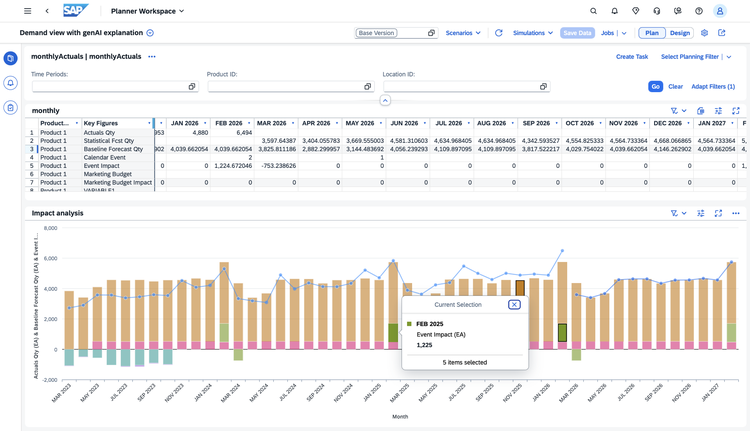The image size is (750, 431).
Task: Open the headset support icon
Action: point(656,11)
